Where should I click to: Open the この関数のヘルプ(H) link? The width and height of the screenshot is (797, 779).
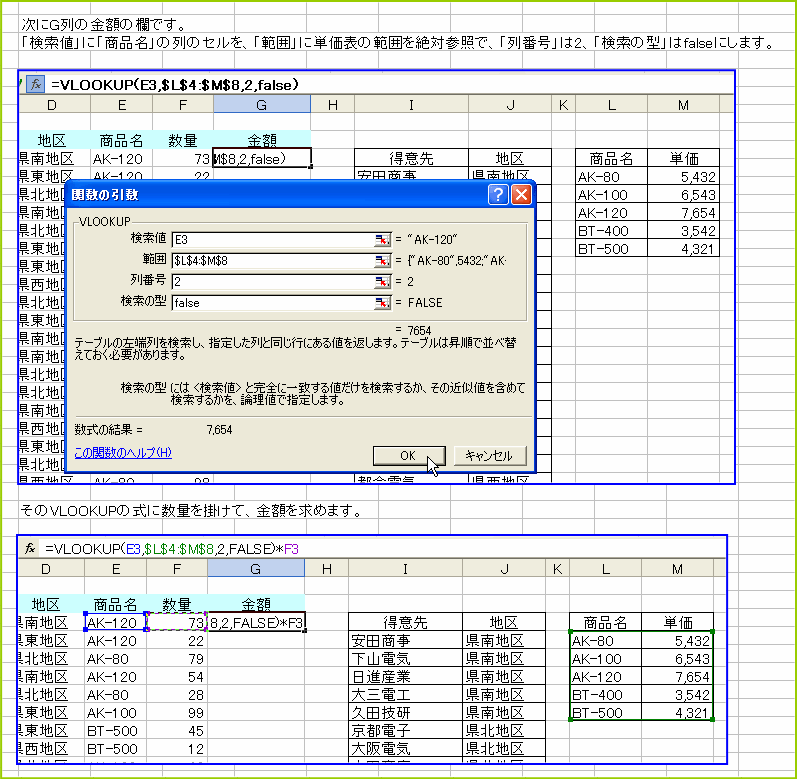click(123, 453)
